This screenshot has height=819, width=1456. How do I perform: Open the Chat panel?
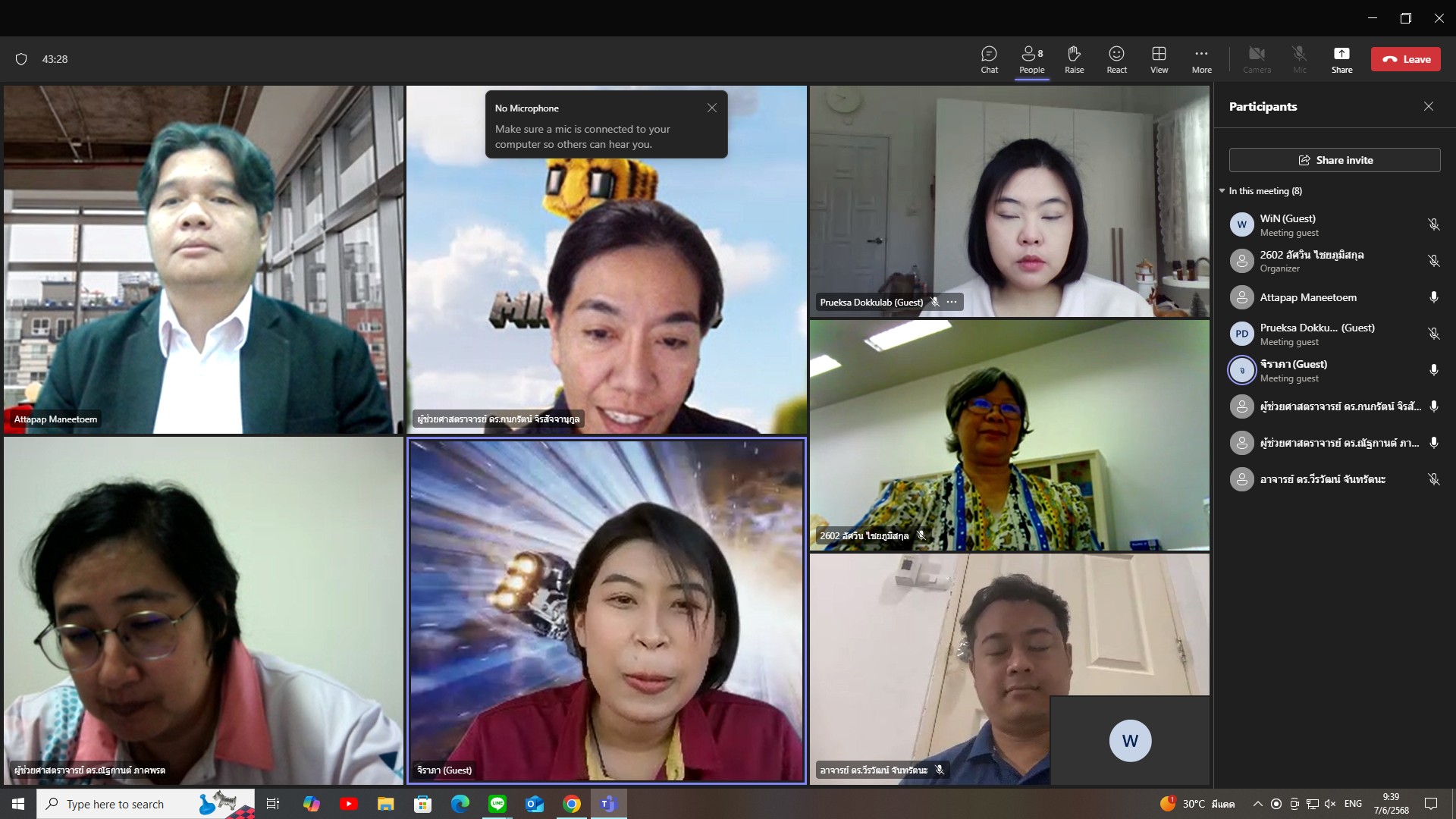[x=989, y=59]
